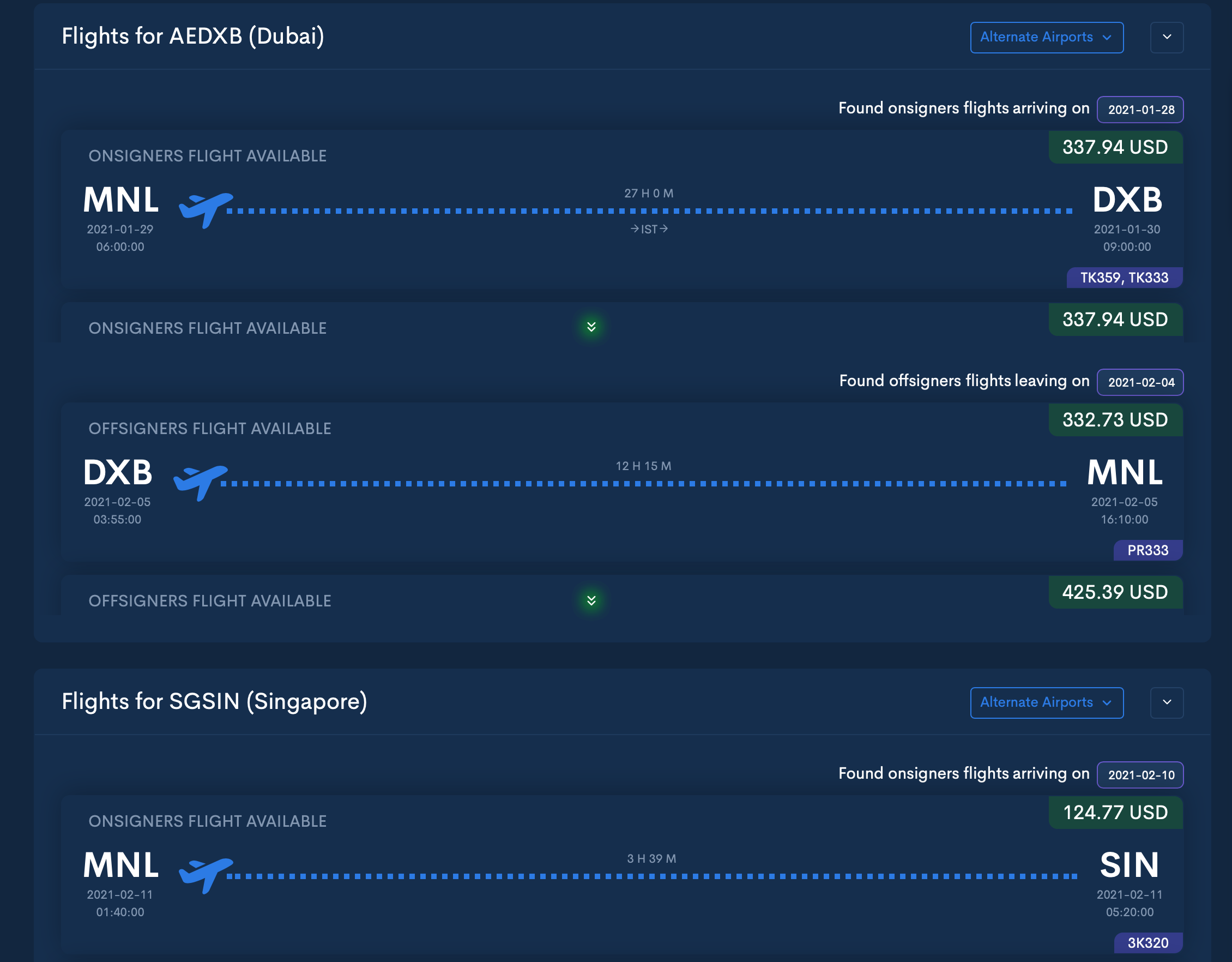The image size is (1232, 962).
Task: Select the 3K320 flight number tag
Action: 1148,943
